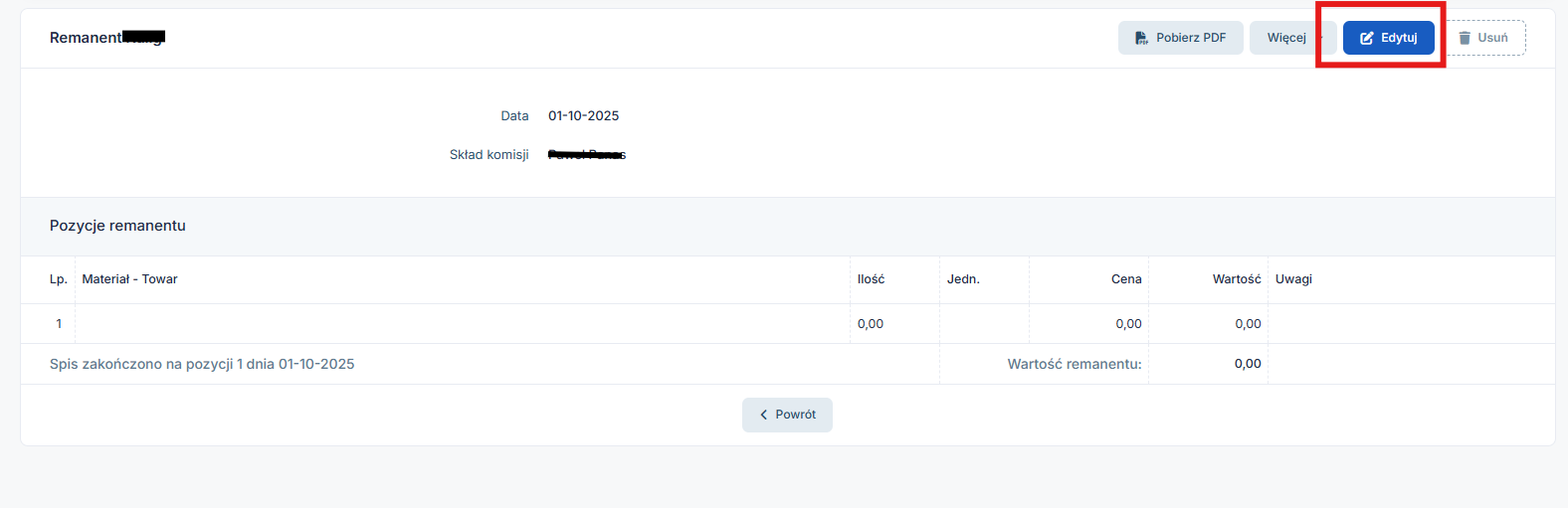This screenshot has height=508, width=1568.
Task: Click the Spis zakończono footer text
Action: 202,364
